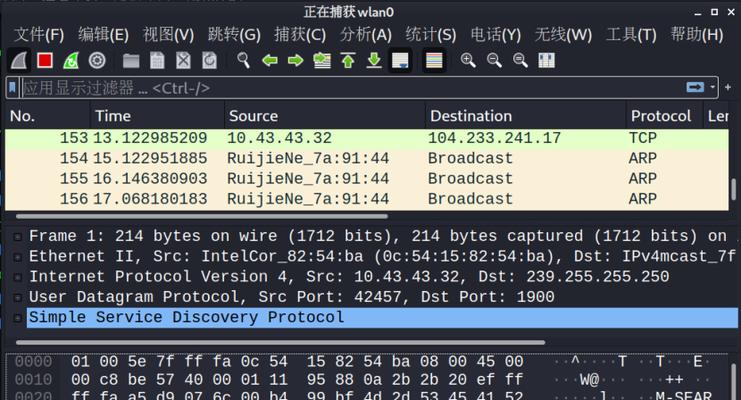Click the filter bookmark icon
Image resolution: width=741 pixels, height=400 pixels.
[12, 87]
